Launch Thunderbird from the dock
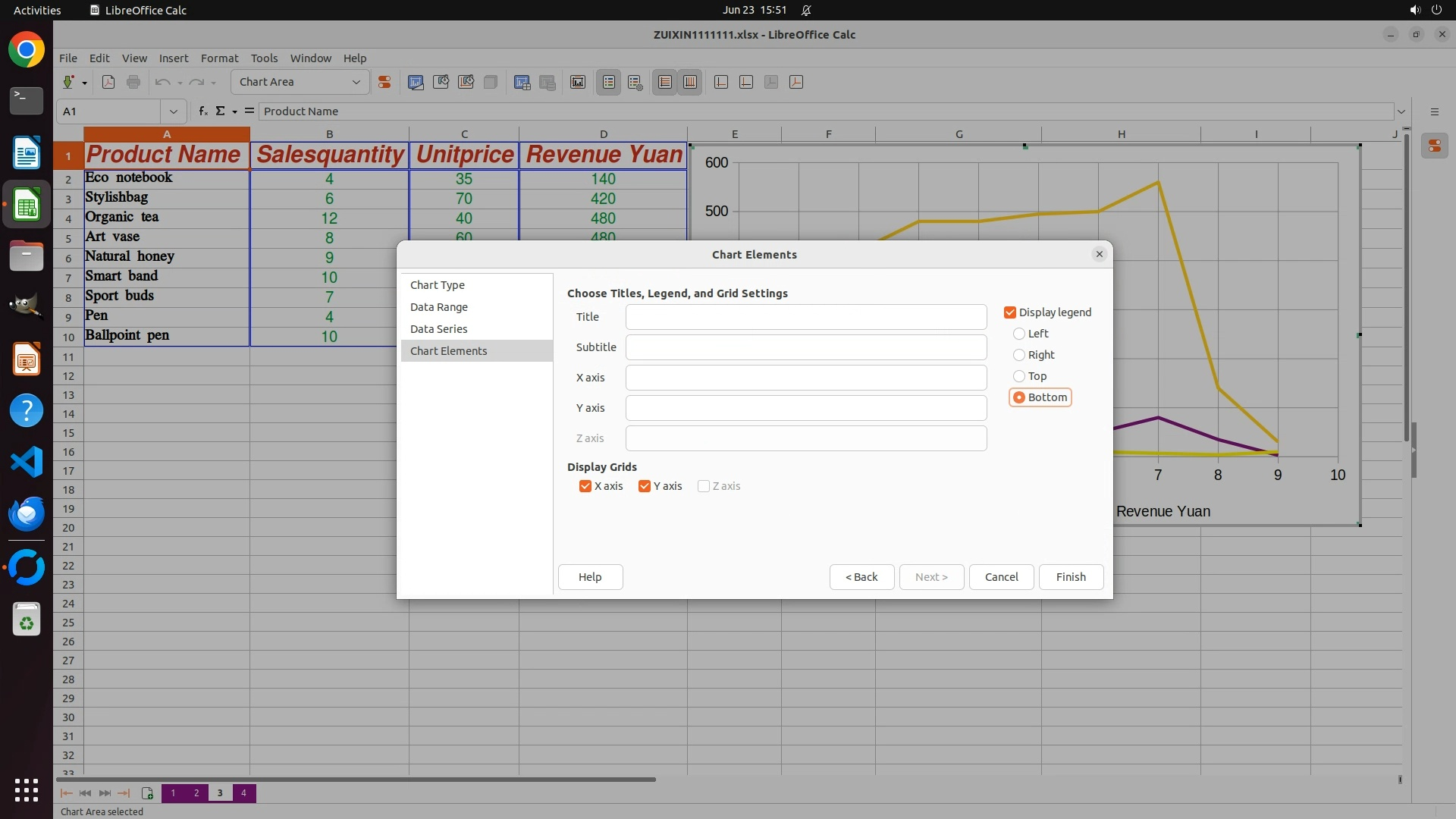Viewport: 1456px width, 819px height. 27,513
